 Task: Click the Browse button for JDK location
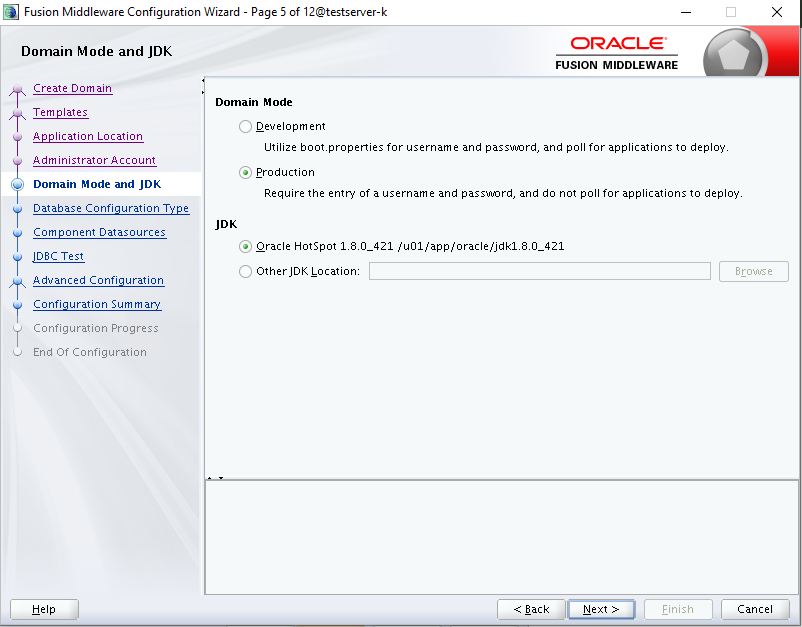(x=753, y=271)
